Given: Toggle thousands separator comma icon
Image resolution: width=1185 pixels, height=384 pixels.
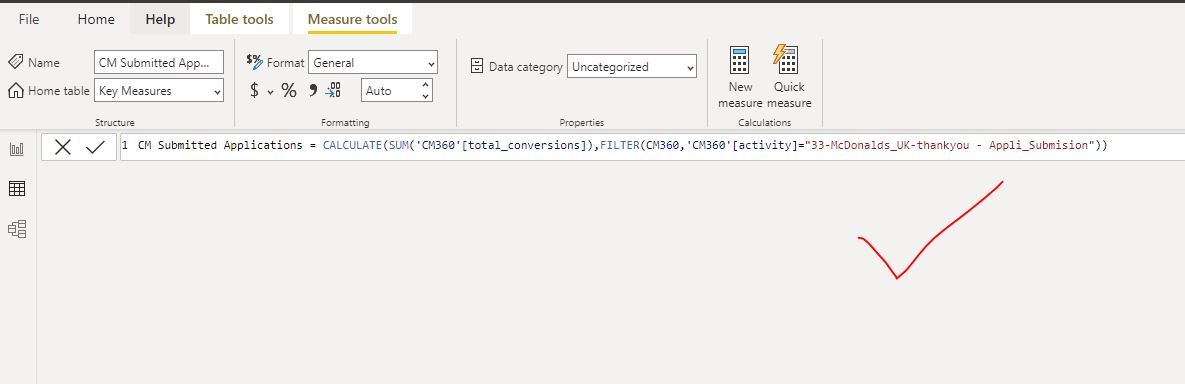Looking at the screenshot, I should click(312, 91).
